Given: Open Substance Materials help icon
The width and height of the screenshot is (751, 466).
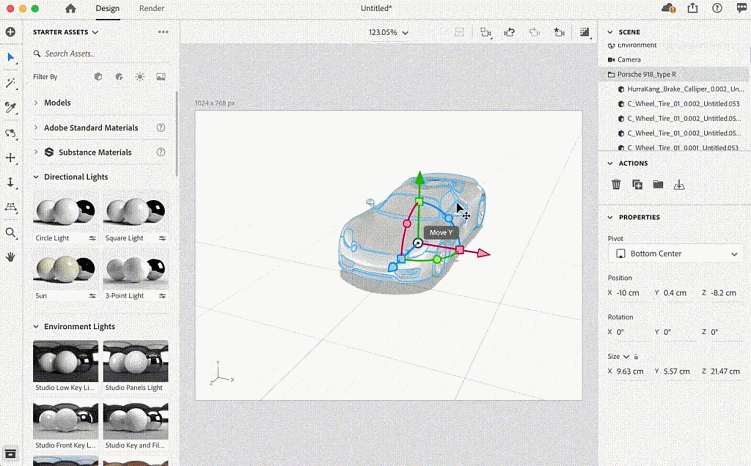Looking at the screenshot, I should (x=161, y=152).
